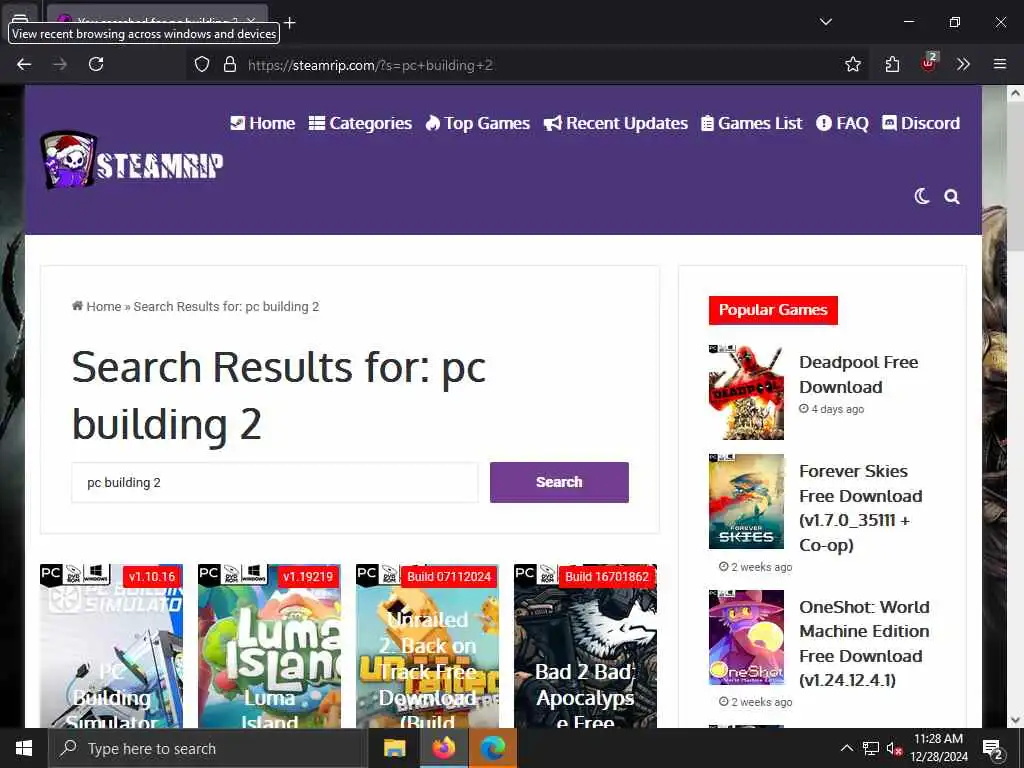The height and width of the screenshot is (768, 1024).
Task: Open the Windows Start menu
Action: click(x=24, y=748)
